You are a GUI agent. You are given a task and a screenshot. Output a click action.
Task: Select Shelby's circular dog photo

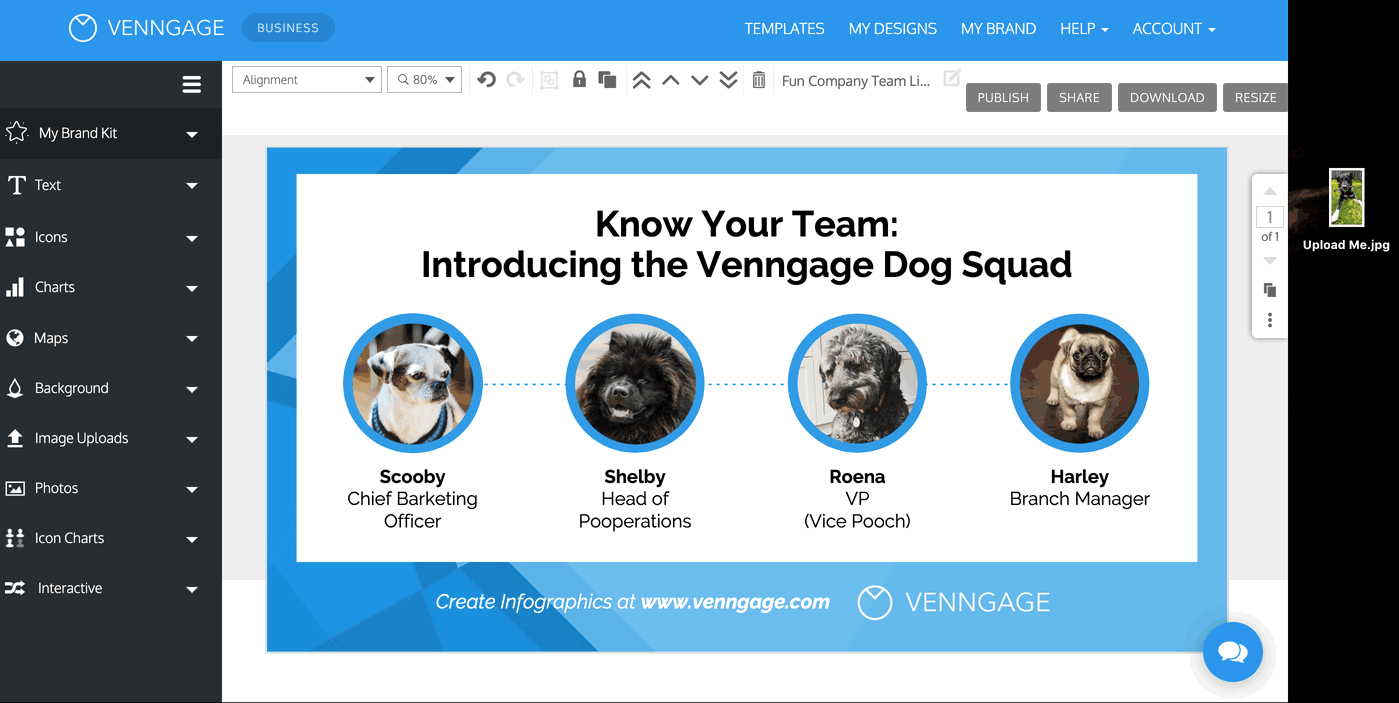[635, 384]
